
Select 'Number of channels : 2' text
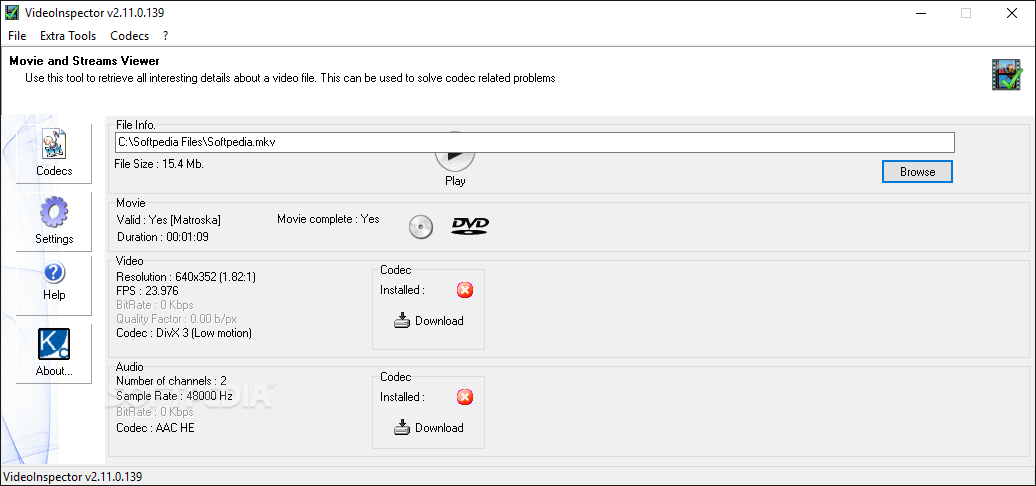pyautogui.click(x=171, y=380)
